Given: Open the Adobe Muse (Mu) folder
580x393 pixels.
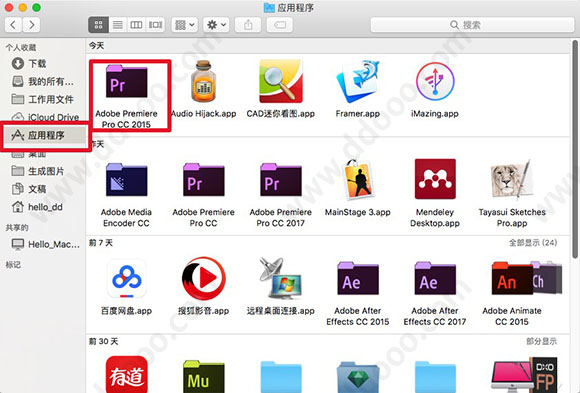Looking at the screenshot, I should coord(203,376).
